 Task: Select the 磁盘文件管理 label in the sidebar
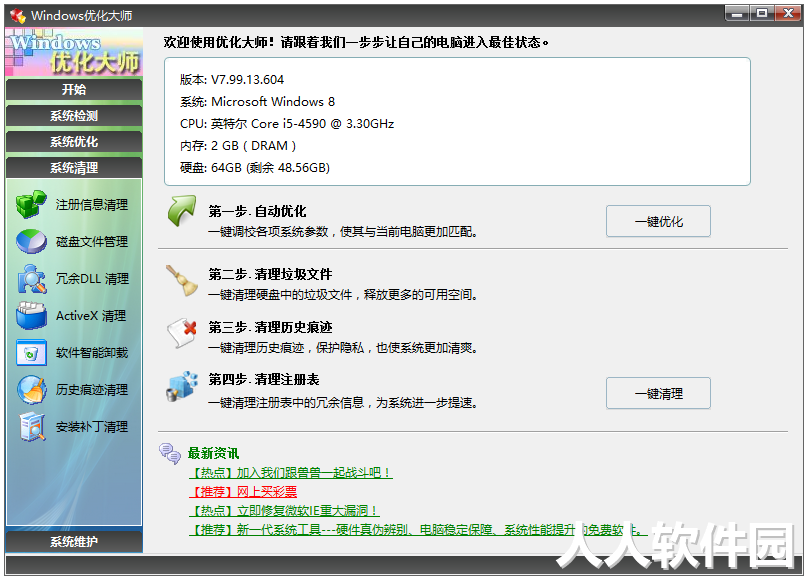(92, 242)
